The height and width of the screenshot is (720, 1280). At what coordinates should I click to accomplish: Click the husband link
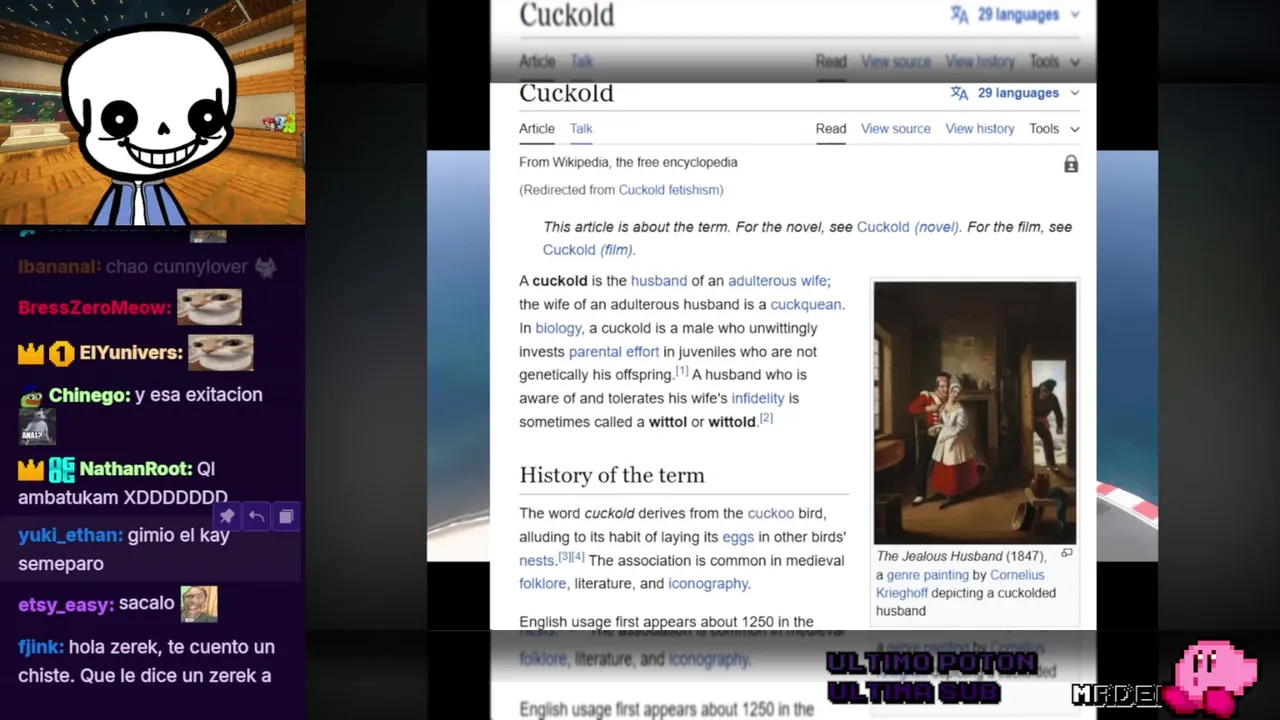click(659, 281)
